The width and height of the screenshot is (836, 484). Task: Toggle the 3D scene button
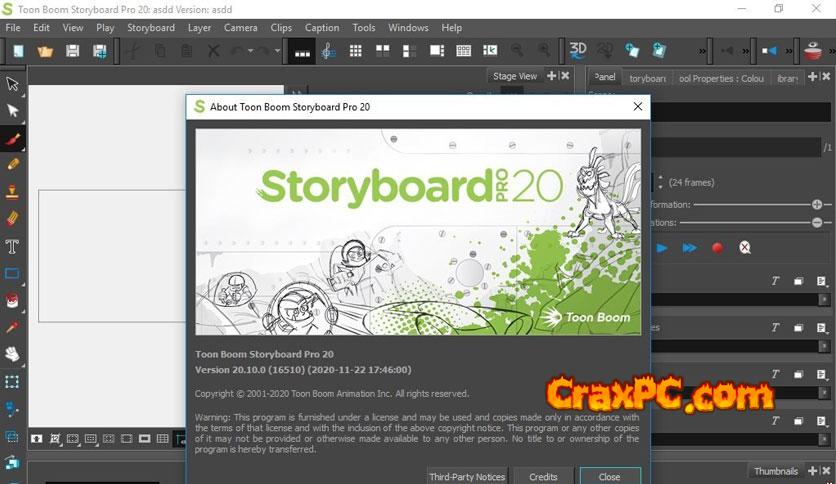tap(578, 50)
